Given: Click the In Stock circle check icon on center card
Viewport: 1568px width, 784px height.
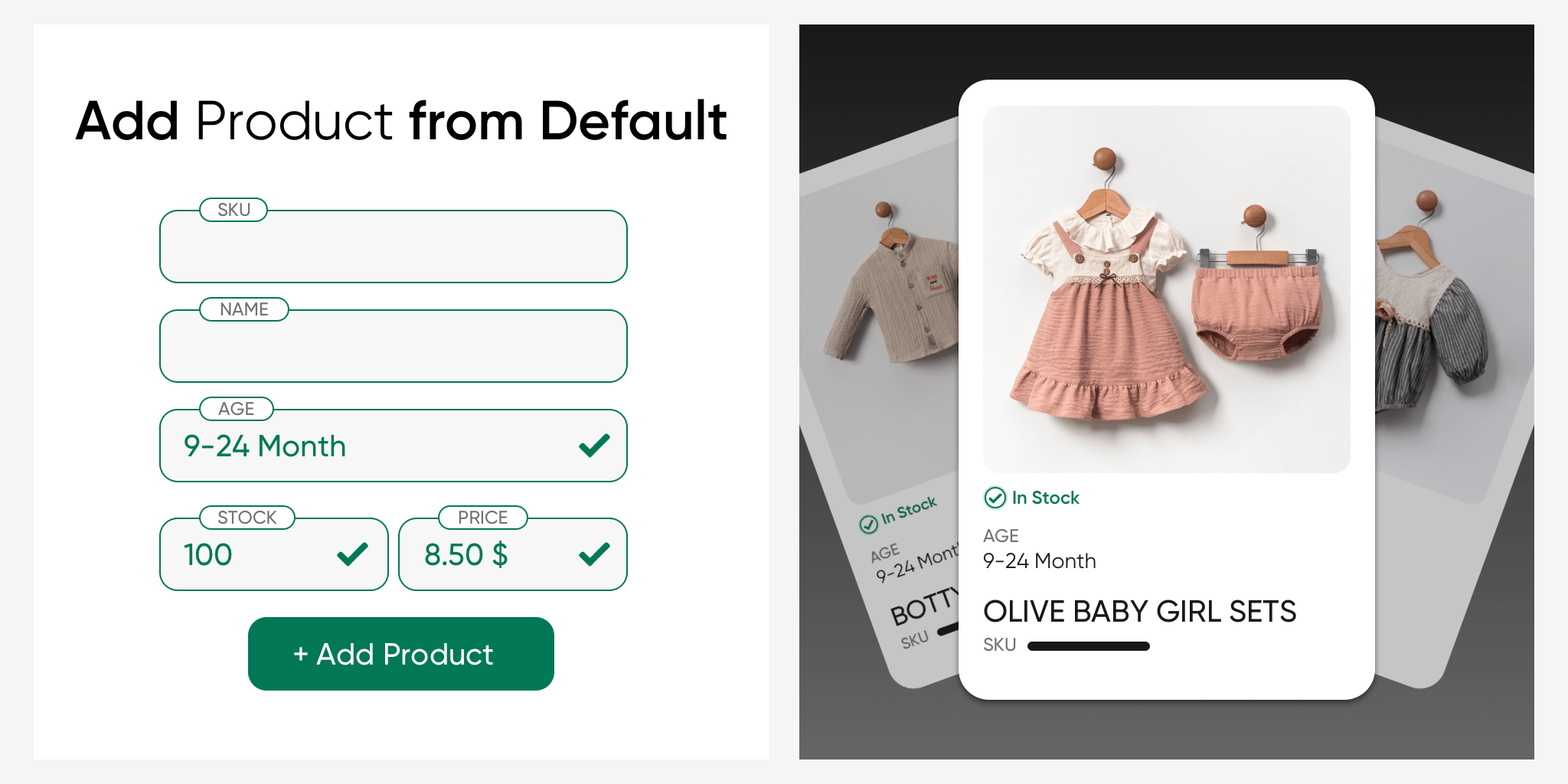Looking at the screenshot, I should pyautogui.click(x=995, y=498).
